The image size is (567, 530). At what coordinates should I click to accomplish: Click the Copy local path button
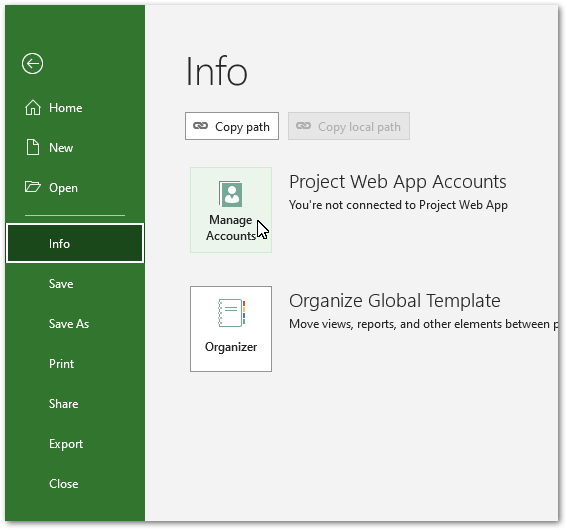pos(349,126)
